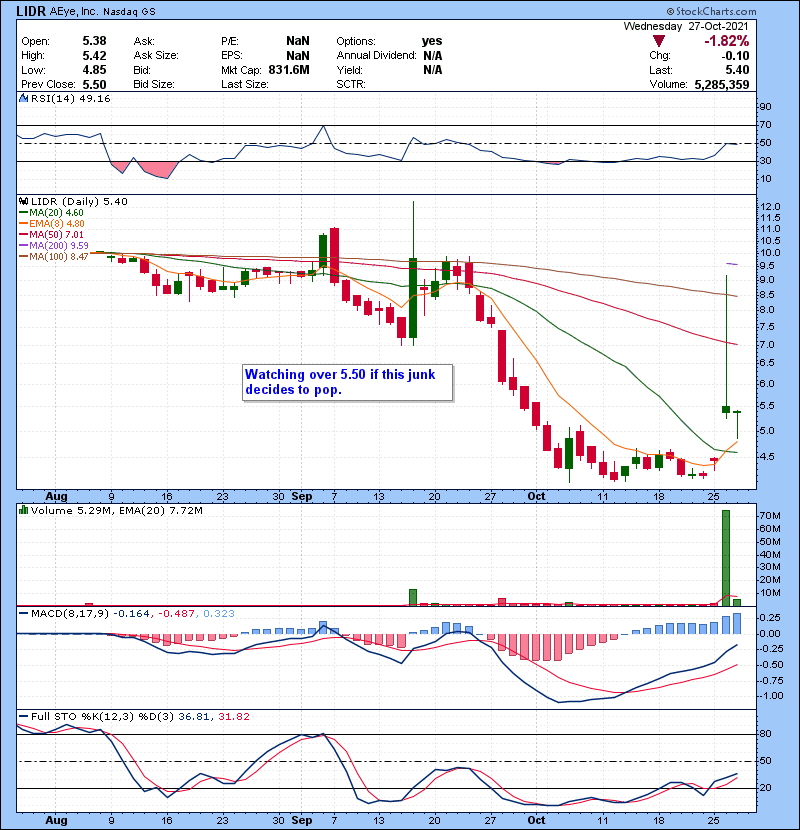Image resolution: width=800 pixels, height=830 pixels.
Task: Click the stochastic %D value 31.82
Action: pyautogui.click(x=233, y=716)
